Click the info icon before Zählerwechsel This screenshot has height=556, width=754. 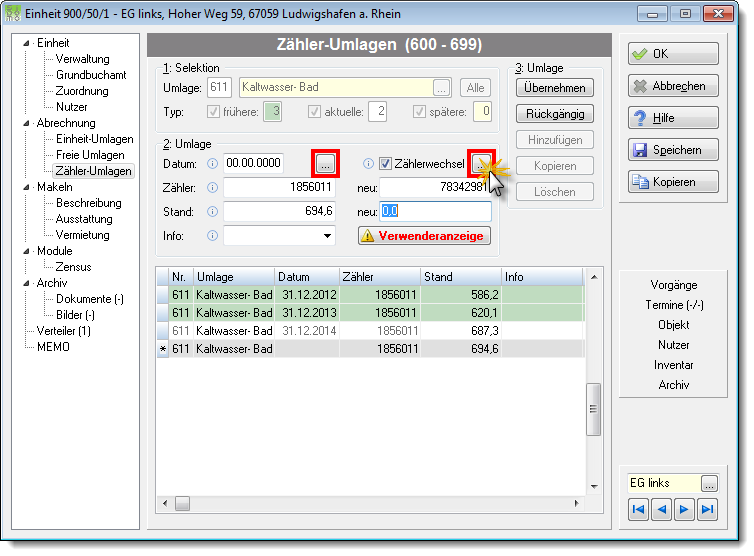[368, 164]
